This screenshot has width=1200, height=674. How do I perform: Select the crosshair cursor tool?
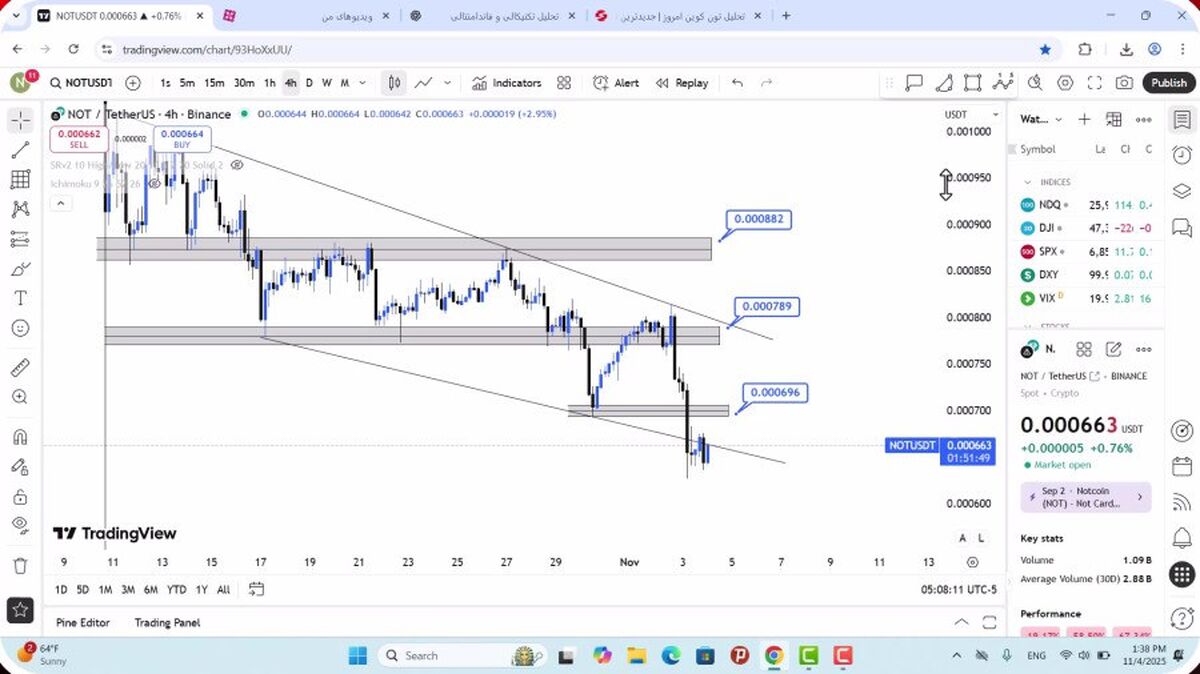click(x=20, y=121)
